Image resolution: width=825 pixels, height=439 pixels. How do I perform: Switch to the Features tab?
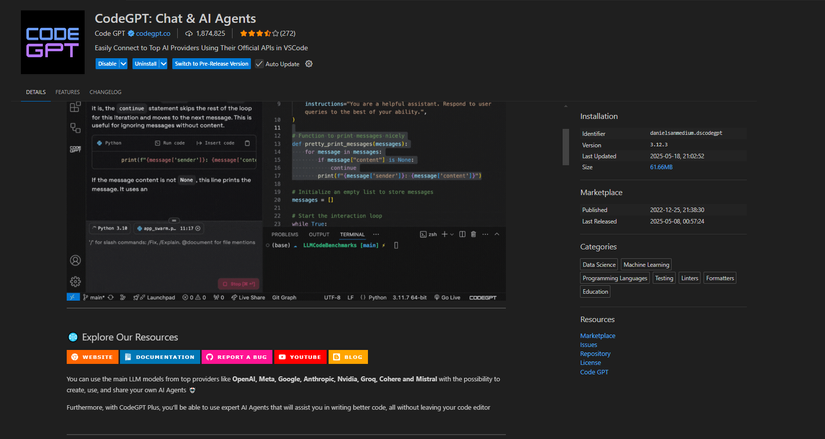point(68,92)
